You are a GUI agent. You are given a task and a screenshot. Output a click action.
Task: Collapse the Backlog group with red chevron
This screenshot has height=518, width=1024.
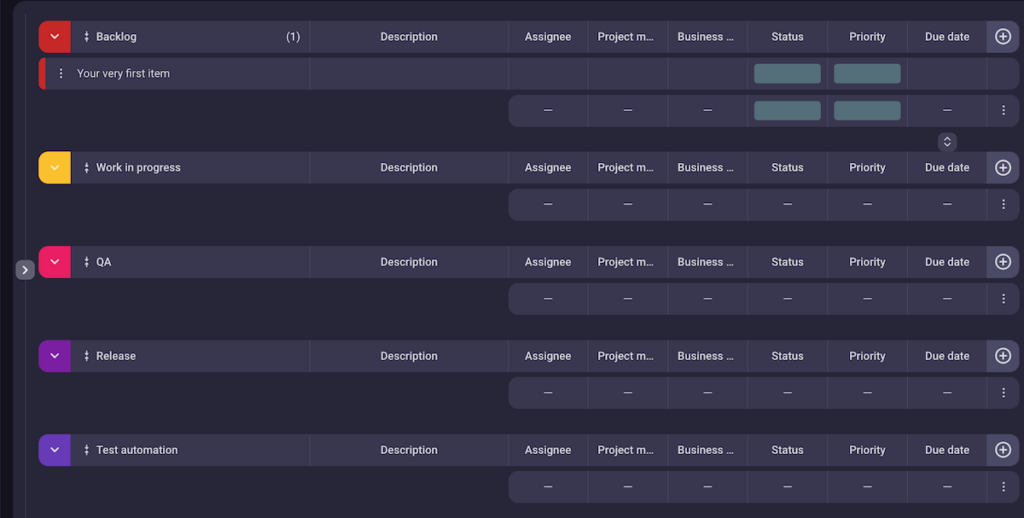point(55,37)
